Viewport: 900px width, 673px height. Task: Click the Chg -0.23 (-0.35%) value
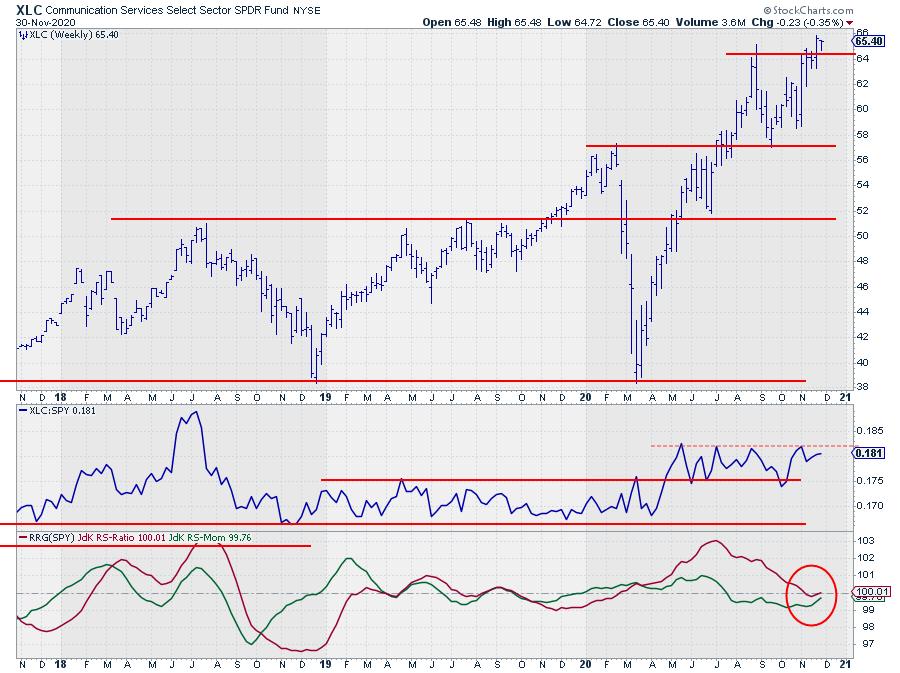[797, 22]
